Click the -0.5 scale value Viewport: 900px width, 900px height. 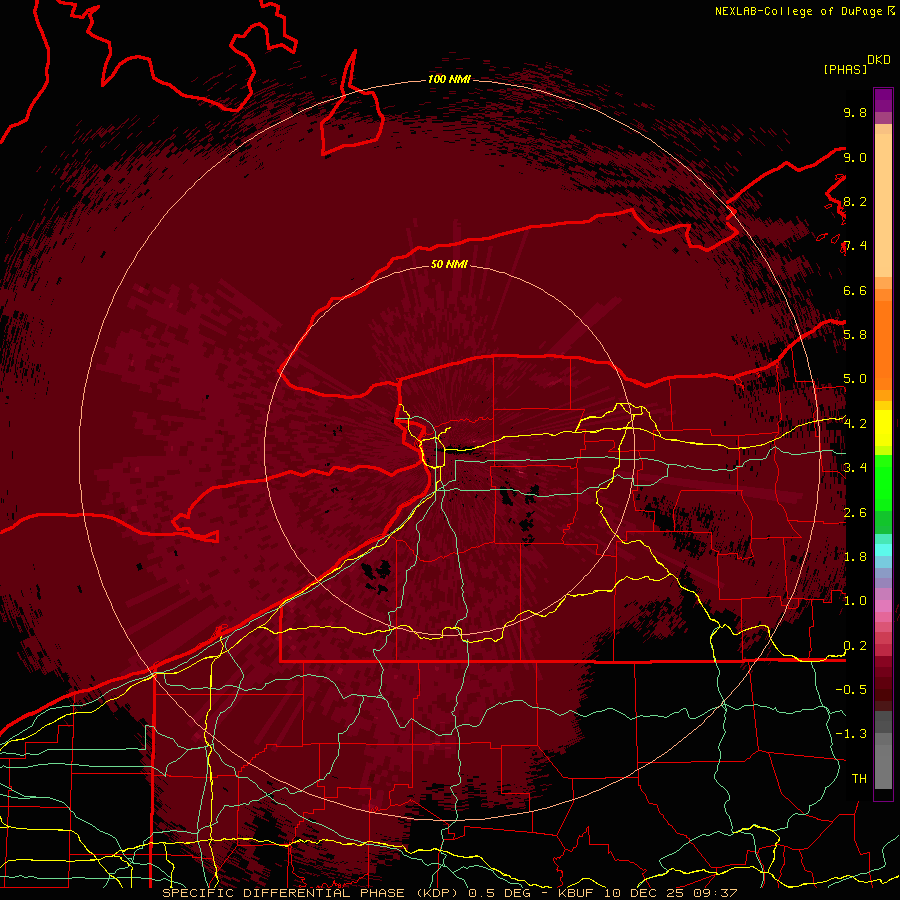coord(851,690)
